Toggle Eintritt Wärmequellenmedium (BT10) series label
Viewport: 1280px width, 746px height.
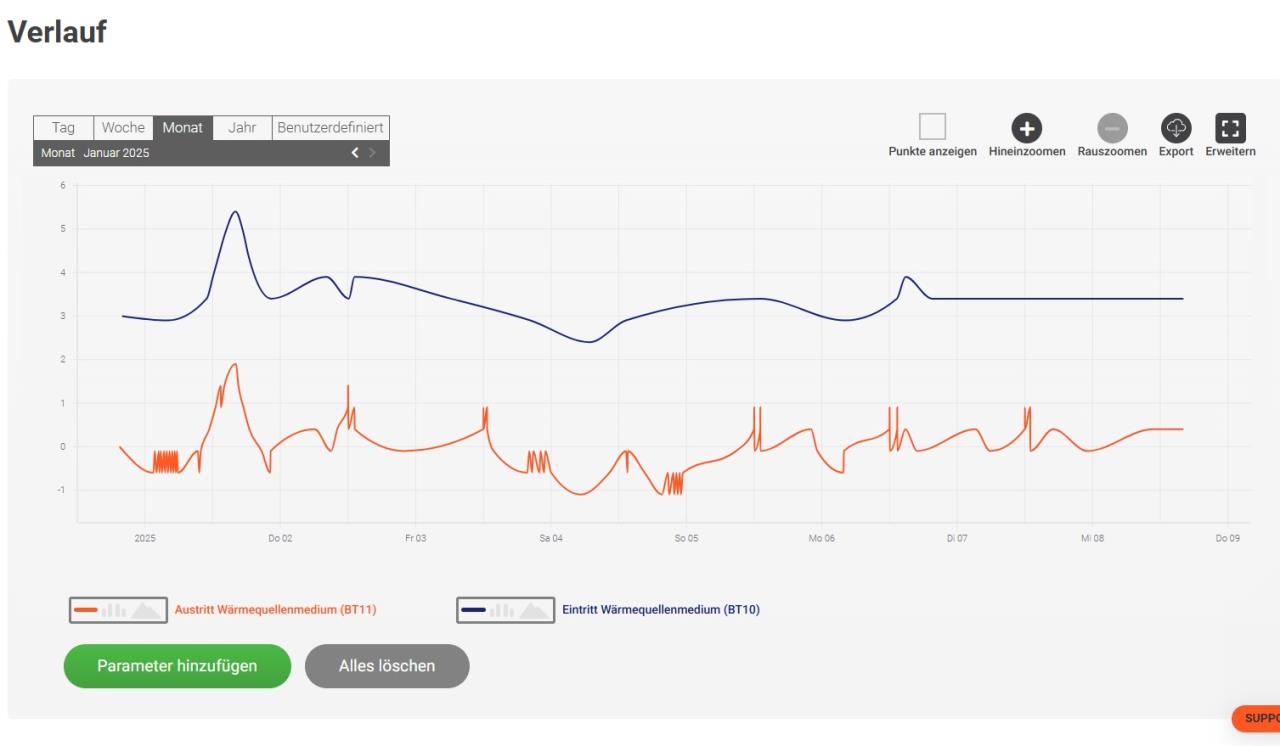click(x=661, y=609)
